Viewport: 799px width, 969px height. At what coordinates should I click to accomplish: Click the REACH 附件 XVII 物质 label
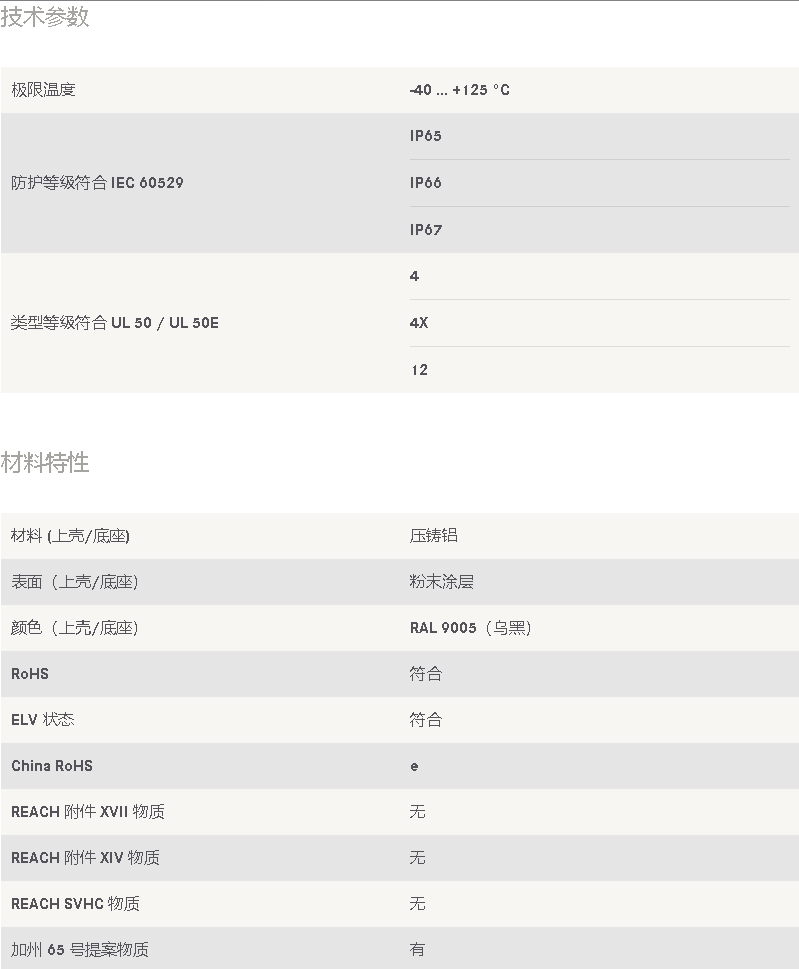point(88,812)
